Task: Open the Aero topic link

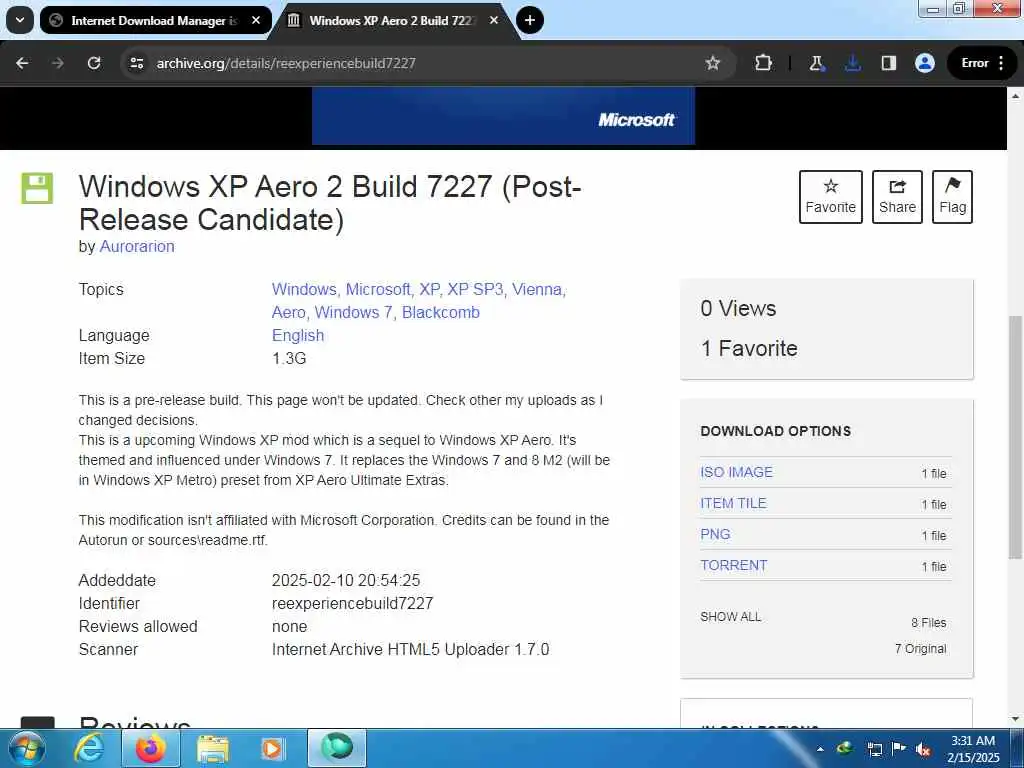Action: click(288, 312)
